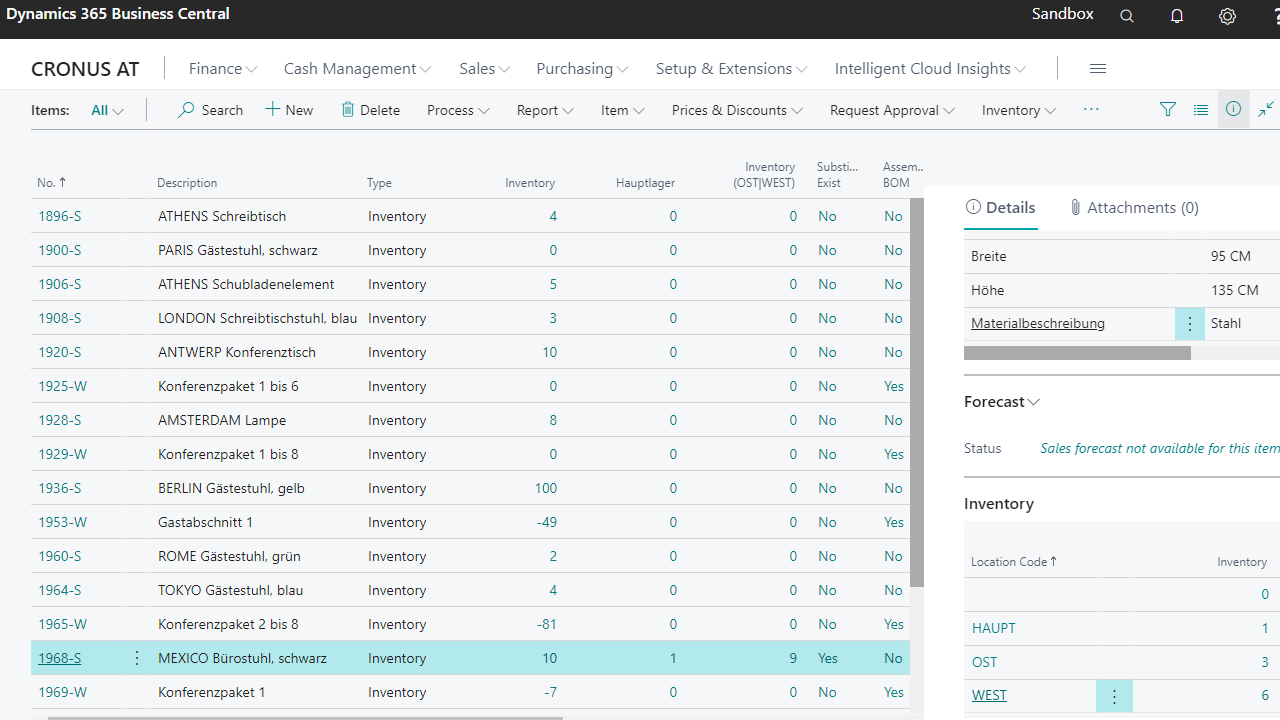Image resolution: width=1280 pixels, height=720 pixels.
Task: Open item 1936-S link
Action: coord(60,488)
